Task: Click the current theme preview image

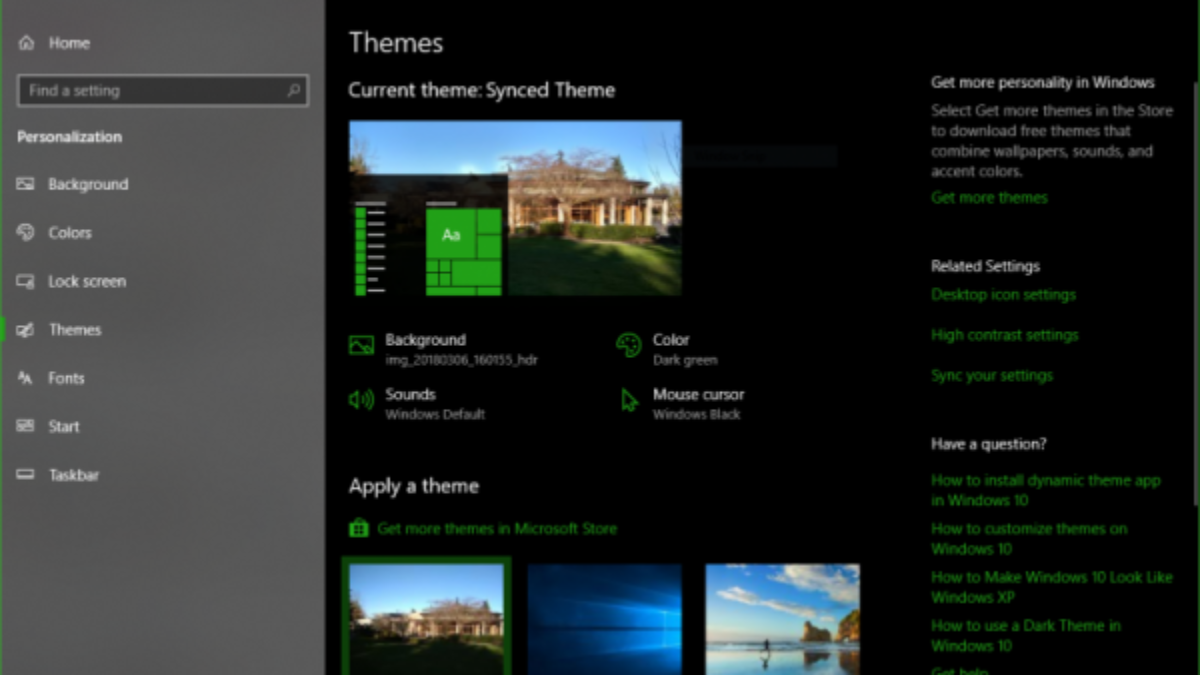Action: tap(515, 208)
